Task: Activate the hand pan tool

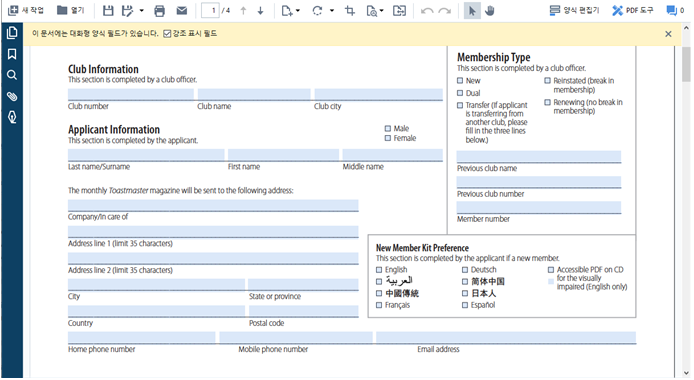Action: pyautogui.click(x=490, y=11)
